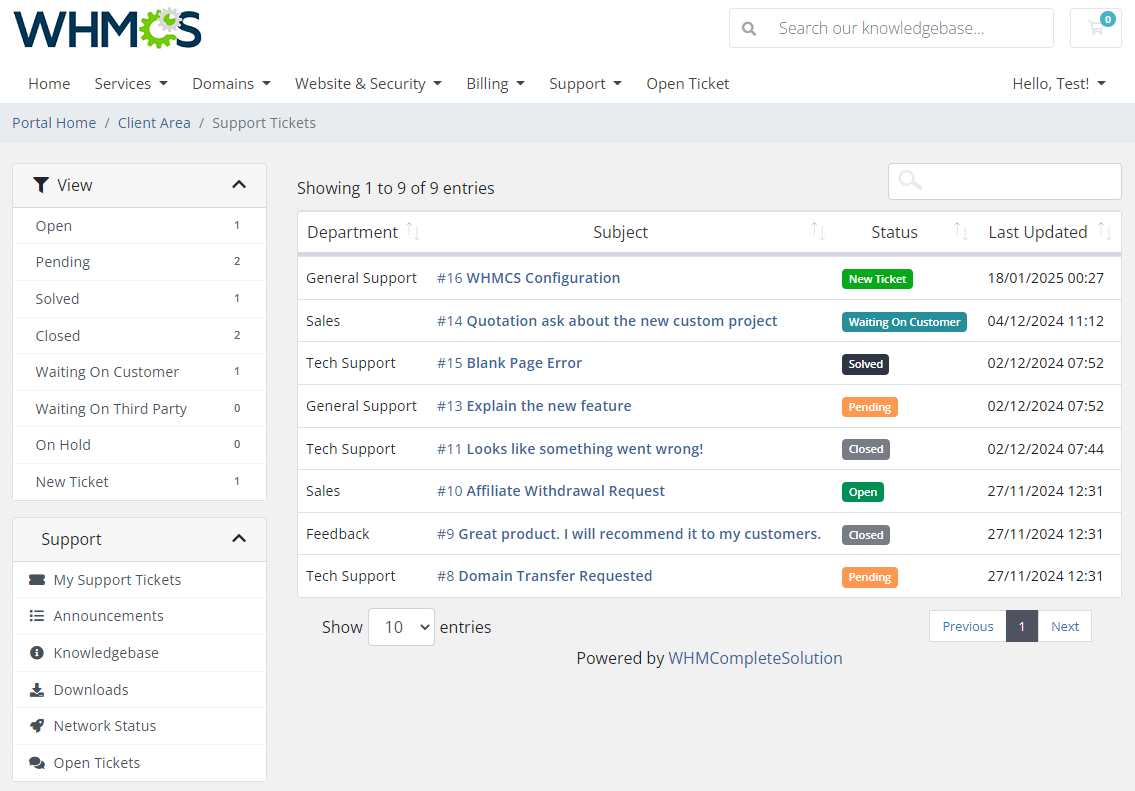Open the shopping cart icon
1135x791 pixels.
pyautogui.click(x=1096, y=28)
